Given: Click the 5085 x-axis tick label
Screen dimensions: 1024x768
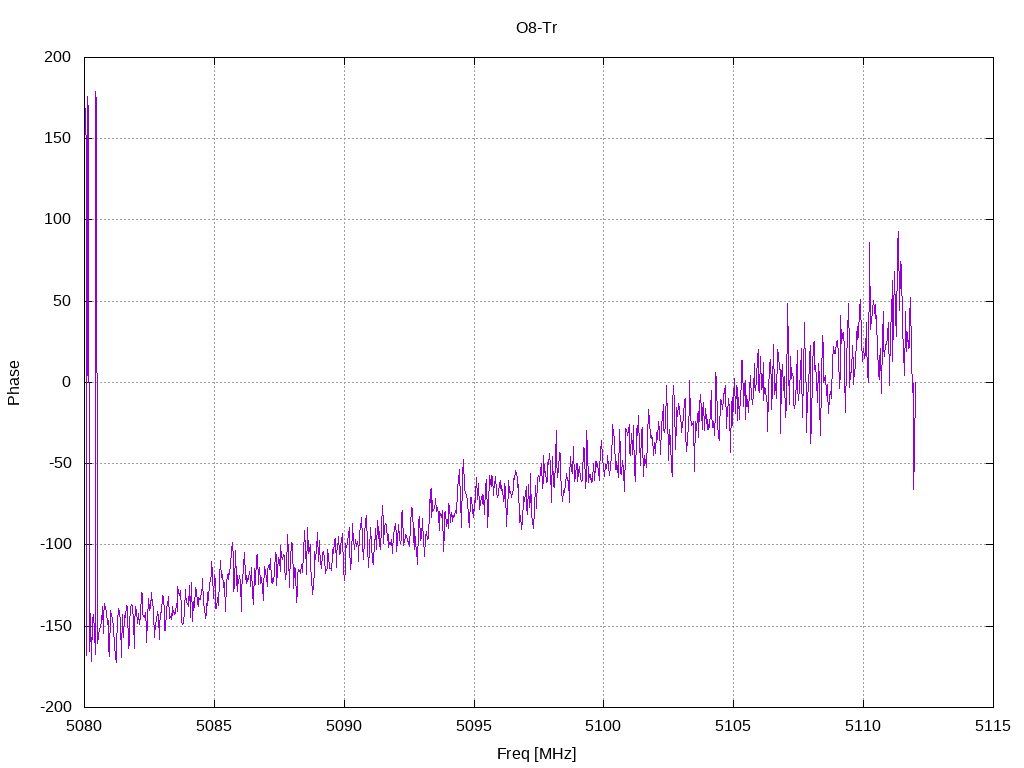Looking at the screenshot, I should point(214,726).
